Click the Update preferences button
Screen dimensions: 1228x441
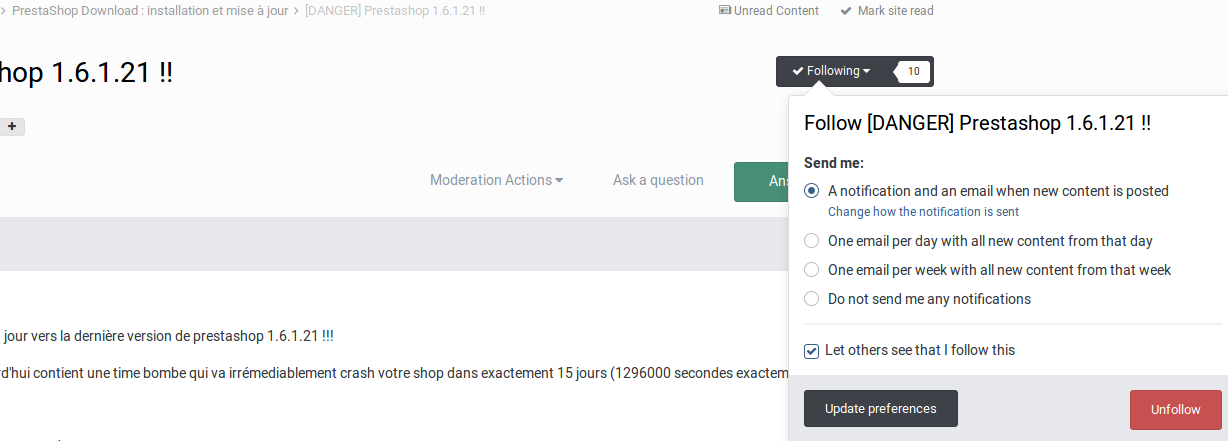881,409
